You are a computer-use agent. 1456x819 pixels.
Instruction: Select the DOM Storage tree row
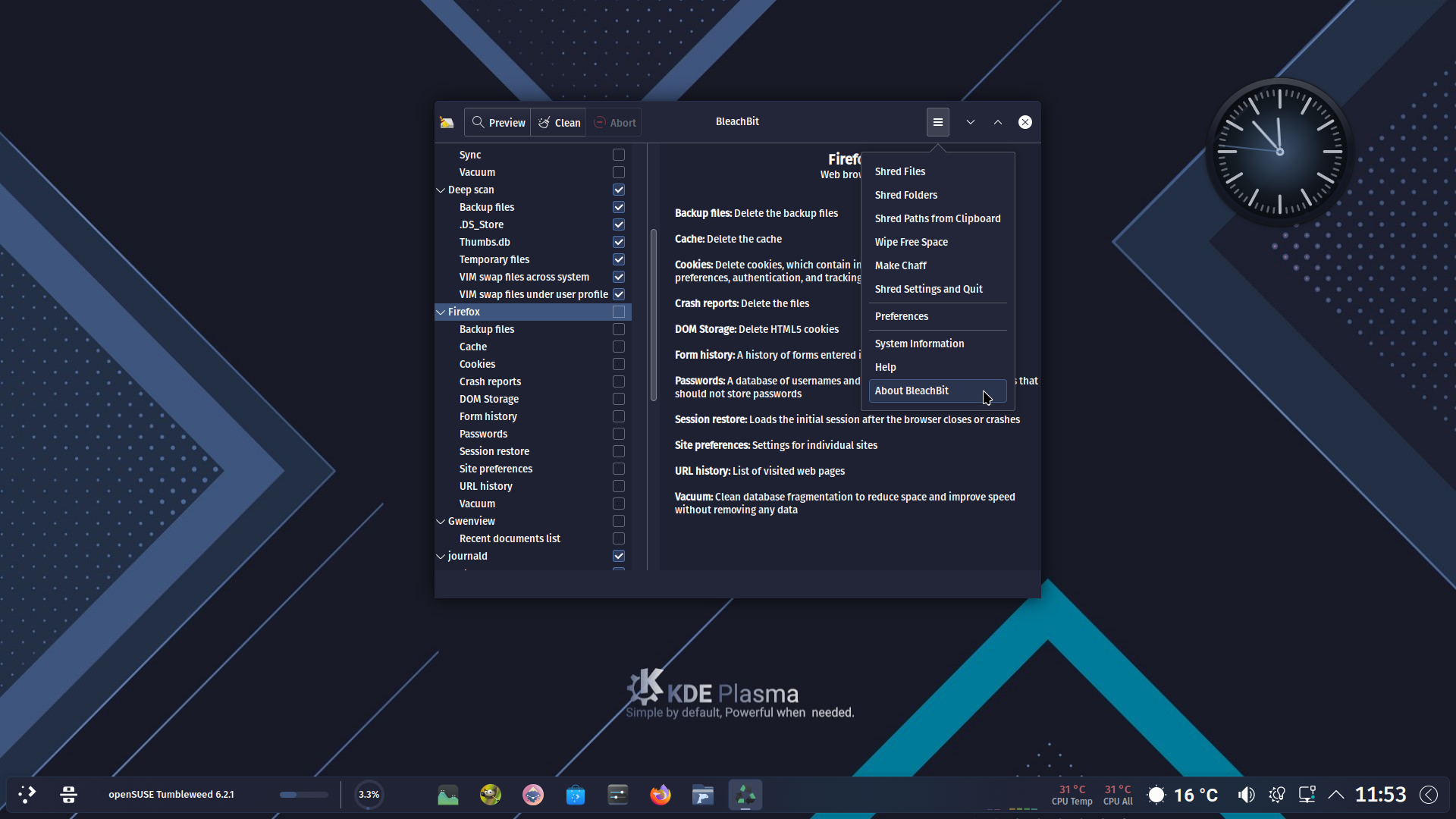(533, 399)
